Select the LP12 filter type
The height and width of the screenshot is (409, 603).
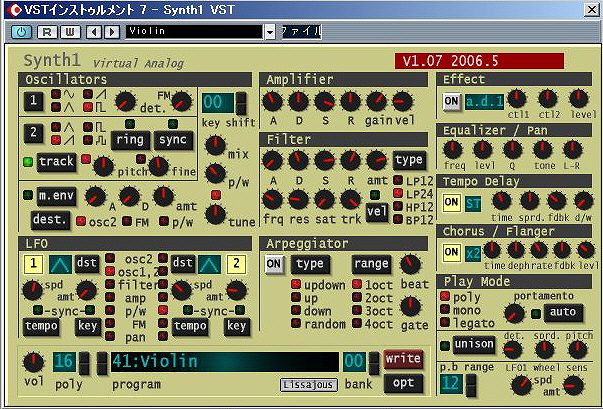tap(398, 180)
